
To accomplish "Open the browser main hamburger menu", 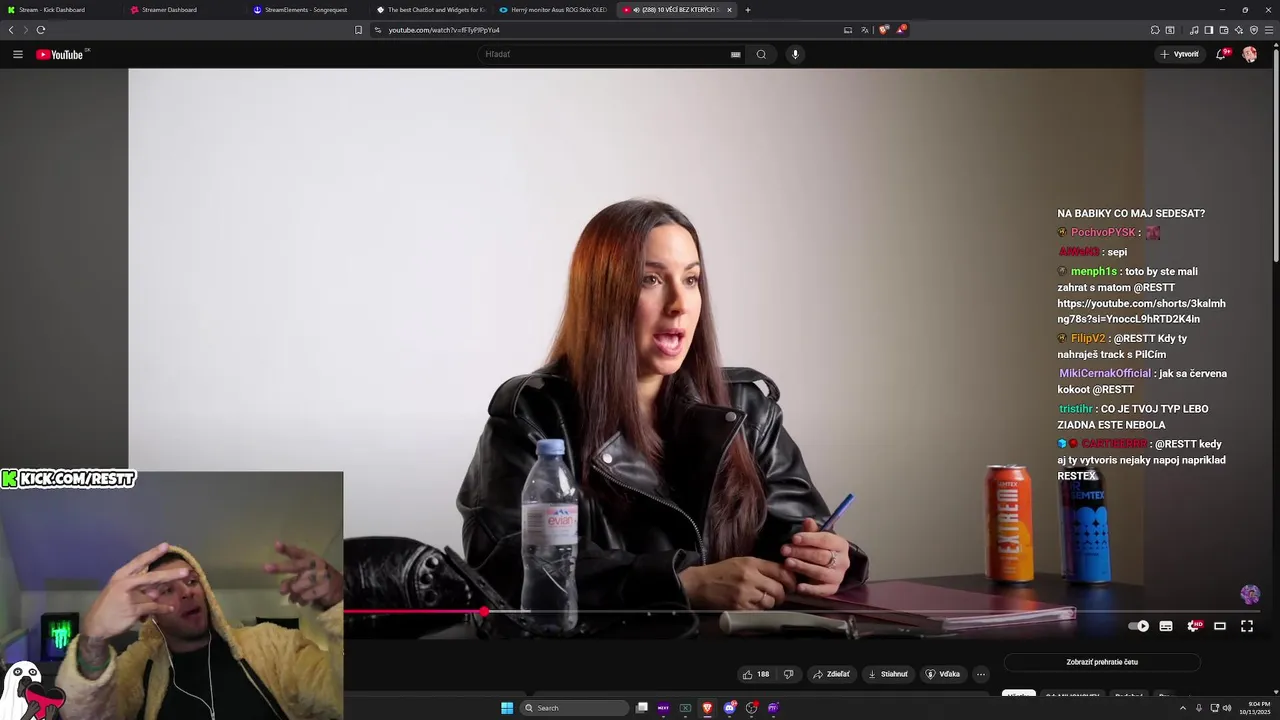I will point(1269,30).
